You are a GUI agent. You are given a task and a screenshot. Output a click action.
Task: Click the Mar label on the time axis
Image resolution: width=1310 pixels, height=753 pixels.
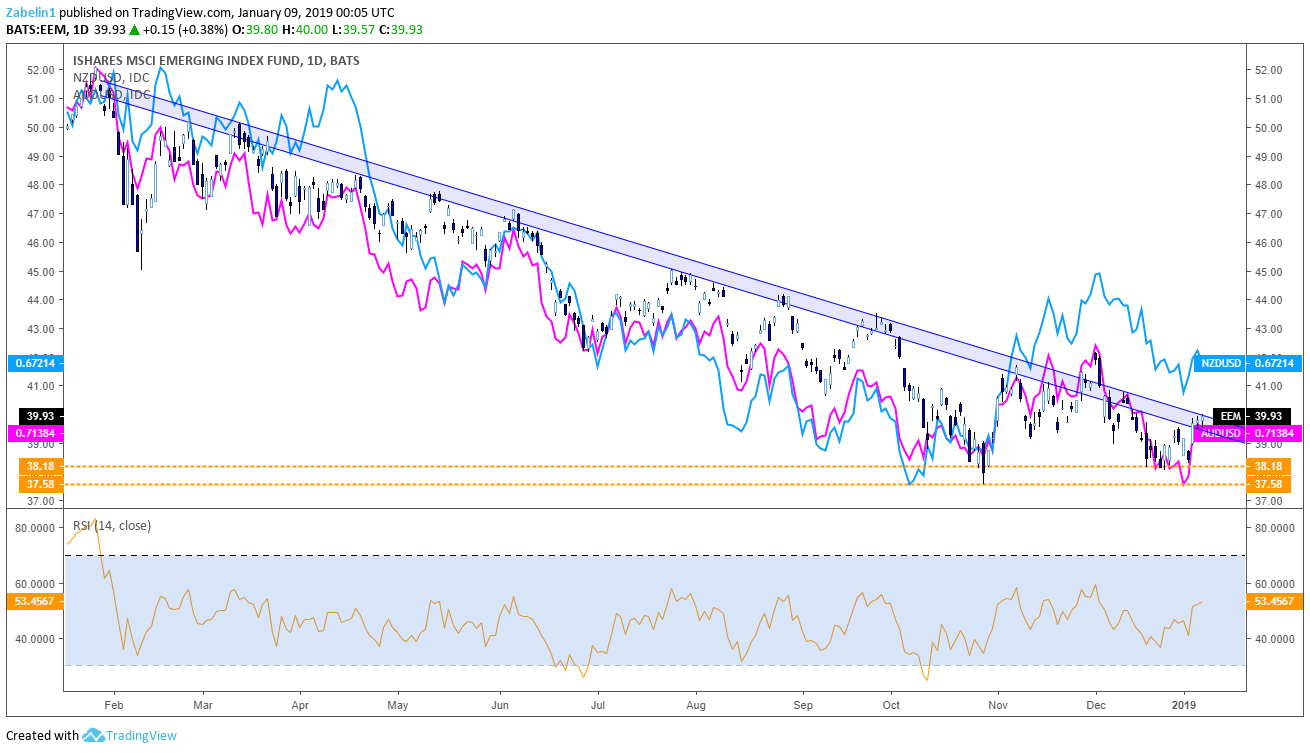coord(203,703)
